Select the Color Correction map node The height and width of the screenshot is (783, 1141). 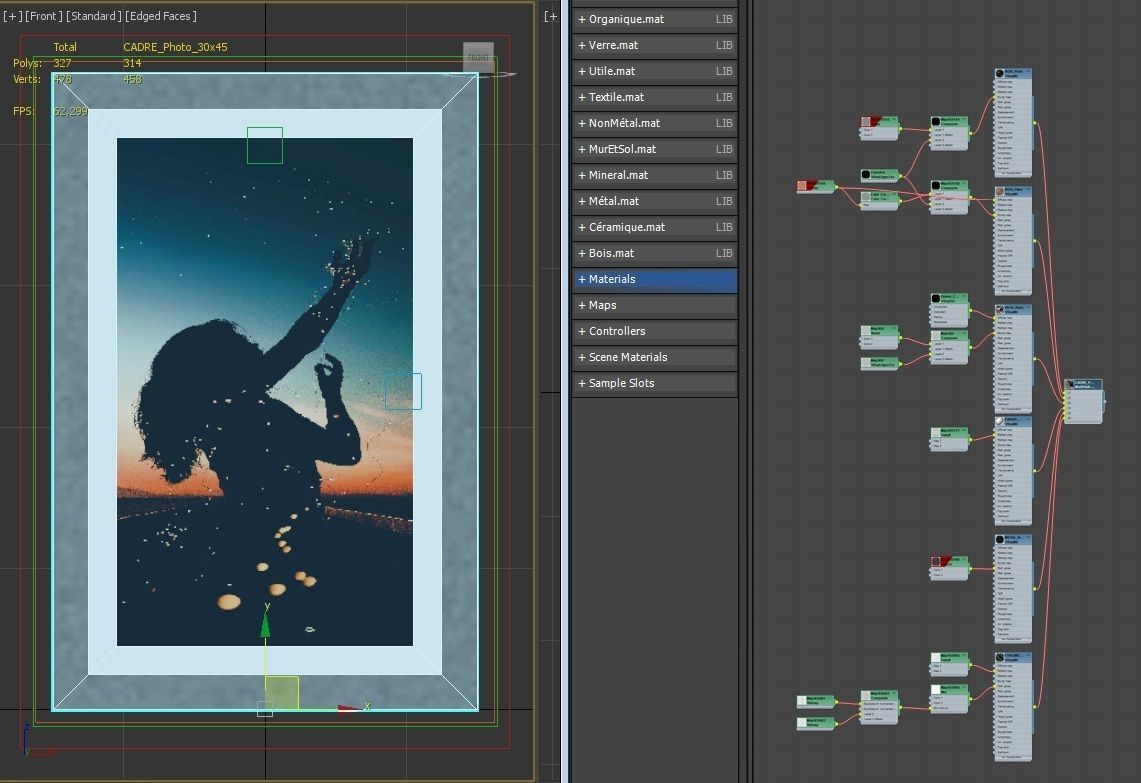(x=880, y=200)
